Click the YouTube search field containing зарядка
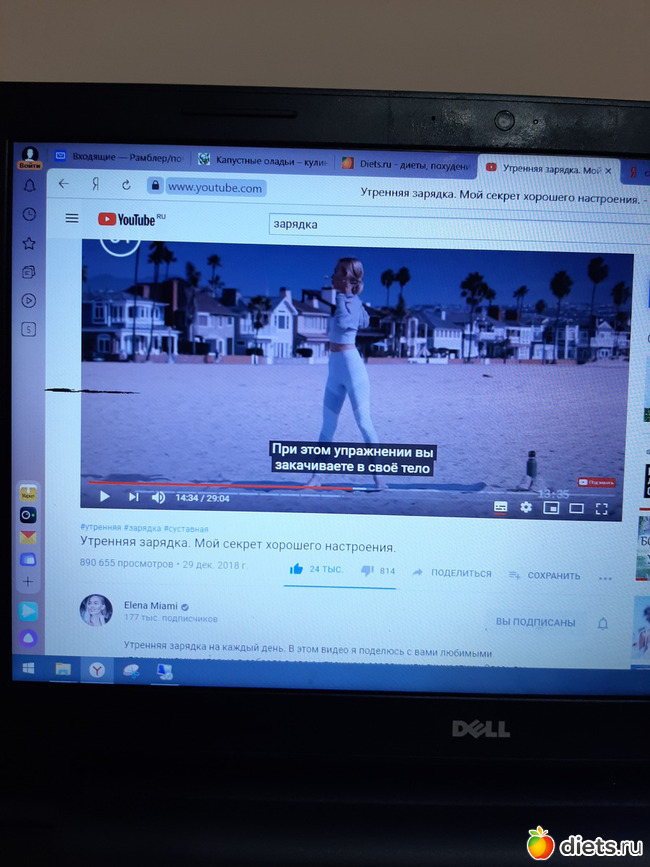650x867 pixels. pyautogui.click(x=400, y=224)
